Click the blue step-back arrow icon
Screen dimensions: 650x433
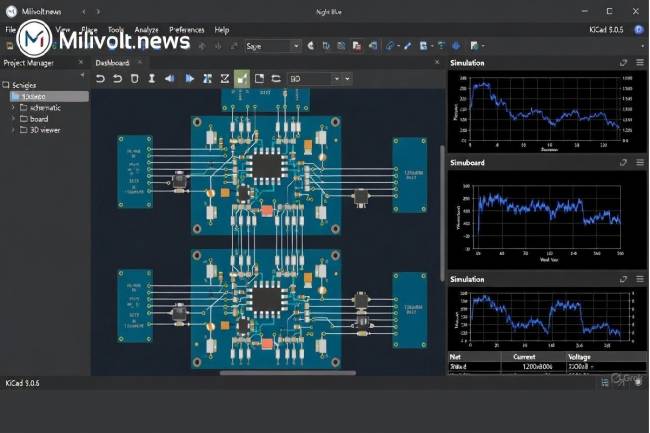(x=170, y=78)
